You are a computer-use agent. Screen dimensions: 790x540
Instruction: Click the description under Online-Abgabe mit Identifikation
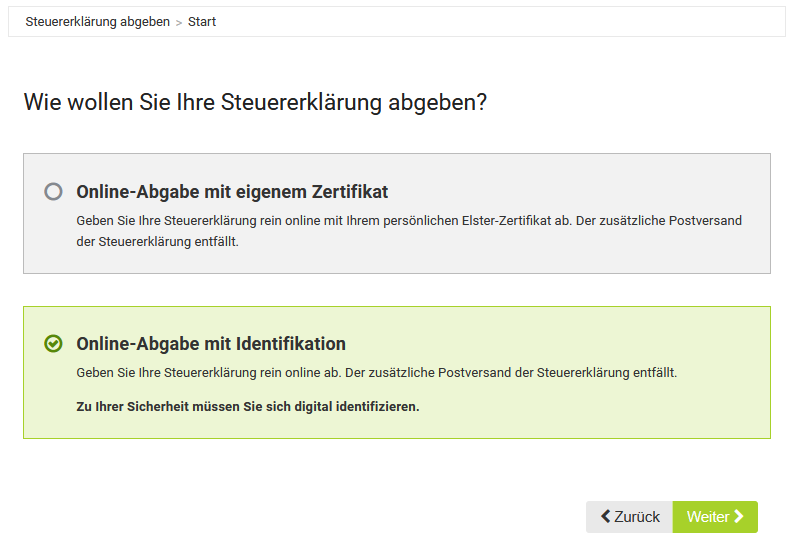(376, 373)
